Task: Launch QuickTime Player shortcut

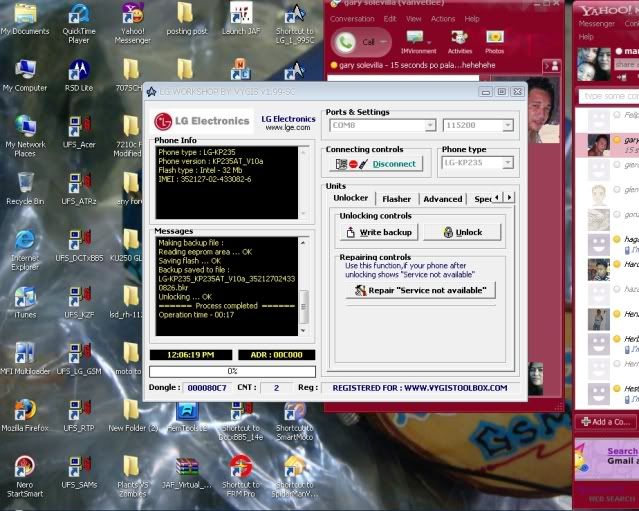Action: 79,23
